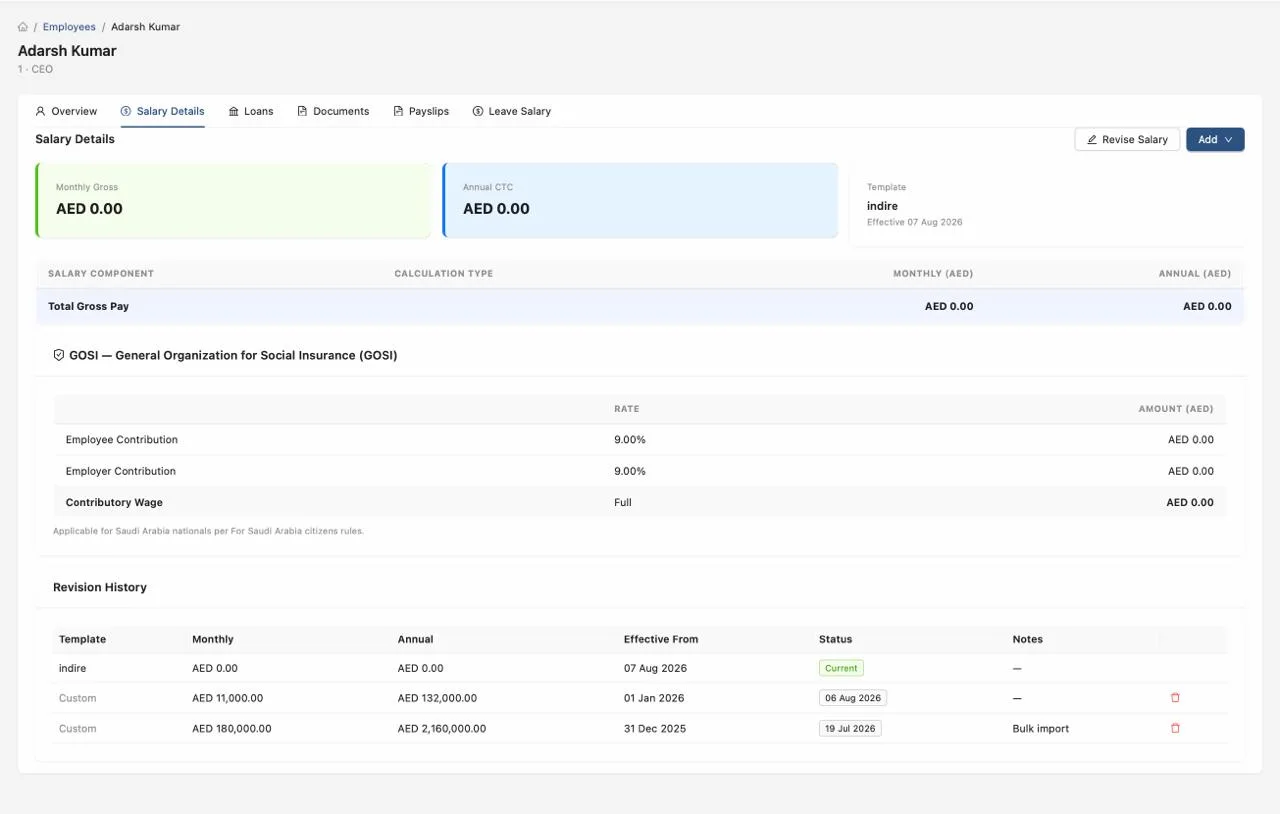Click the Monthly Gross card
This screenshot has width=1280, height=814.
click(x=233, y=200)
